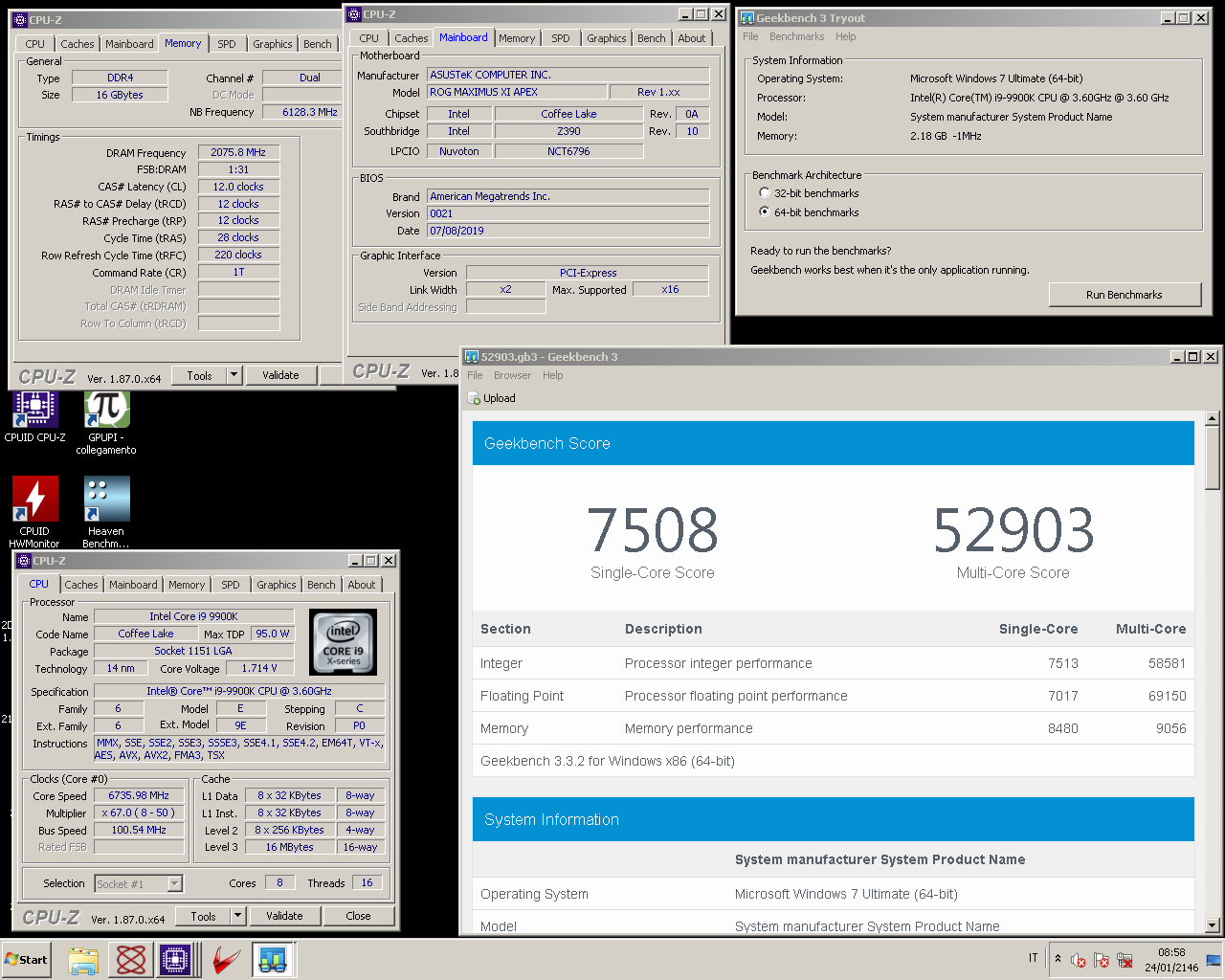
Task: Click the Core Speed value 6735.98 MHz
Action: pyautogui.click(x=139, y=795)
